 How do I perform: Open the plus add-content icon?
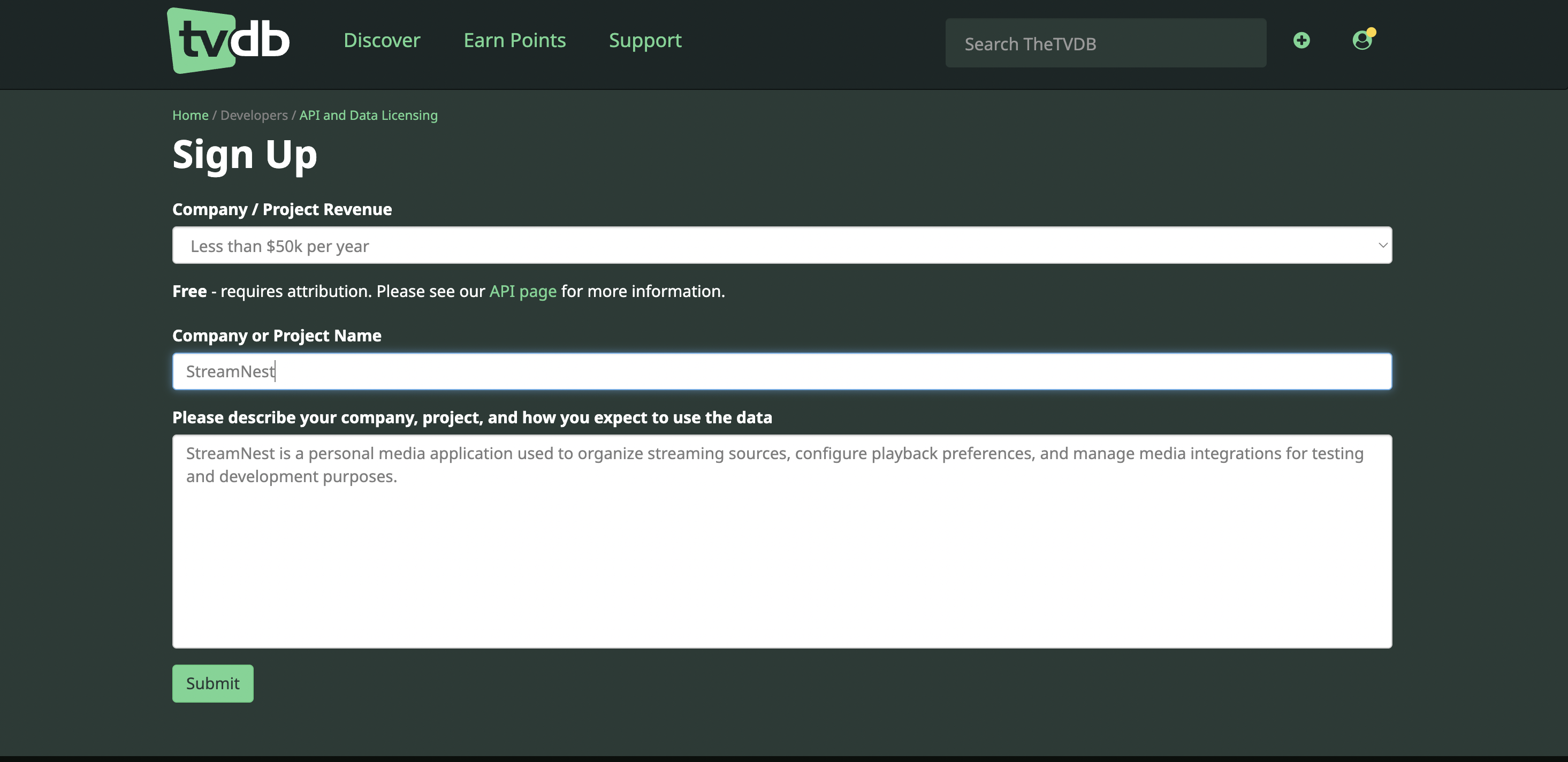point(1301,41)
